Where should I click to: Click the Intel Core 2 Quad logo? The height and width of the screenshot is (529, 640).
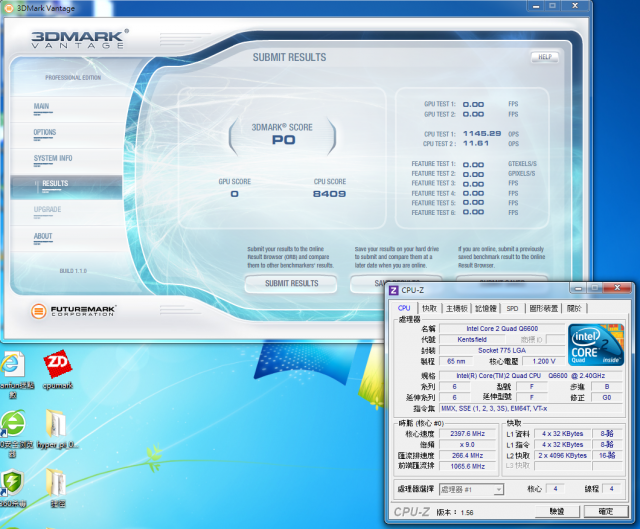pyautogui.click(x=596, y=345)
